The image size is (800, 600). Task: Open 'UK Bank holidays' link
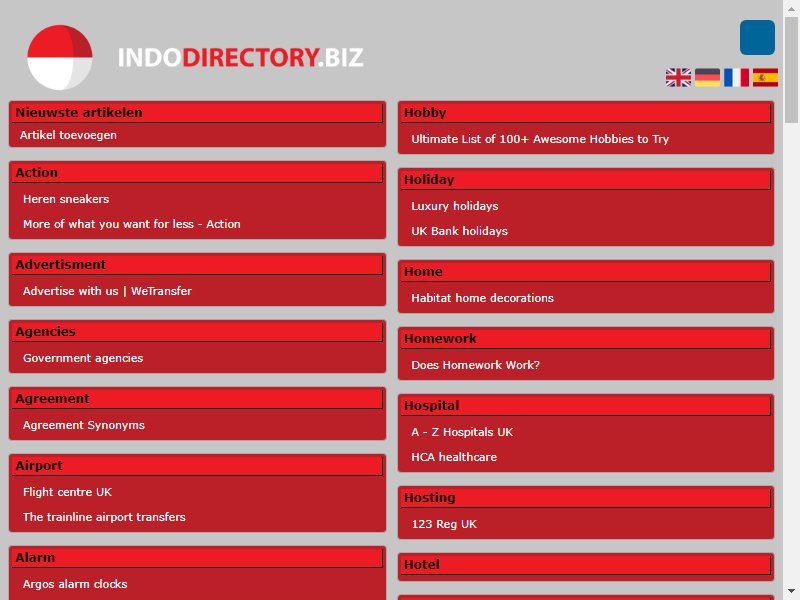tap(459, 231)
